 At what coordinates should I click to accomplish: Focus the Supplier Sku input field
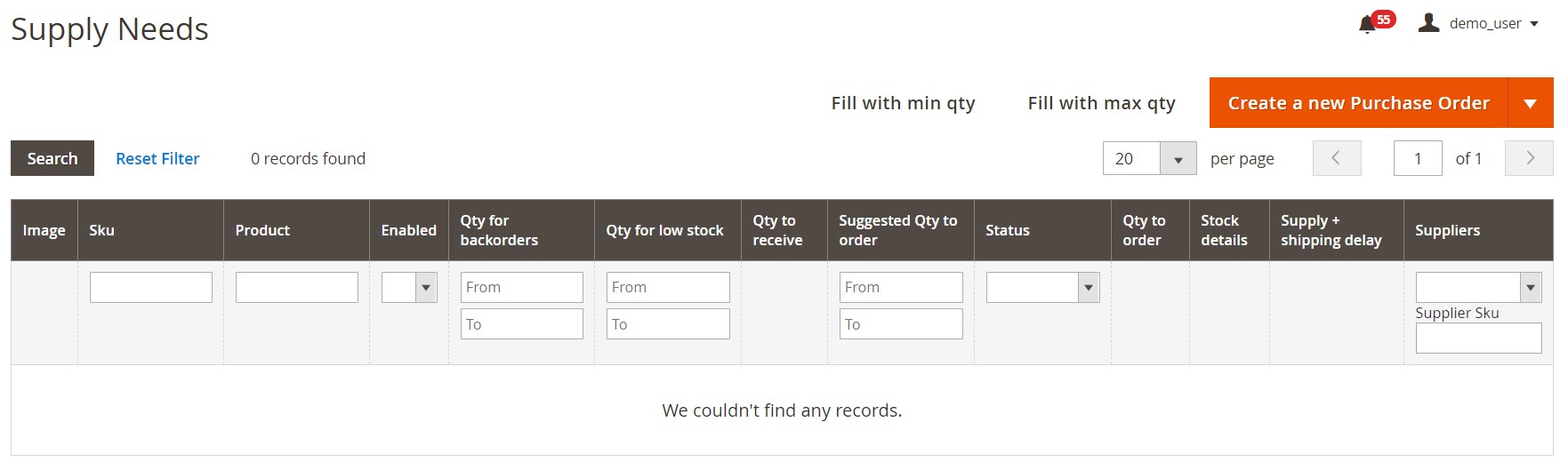[1478, 338]
